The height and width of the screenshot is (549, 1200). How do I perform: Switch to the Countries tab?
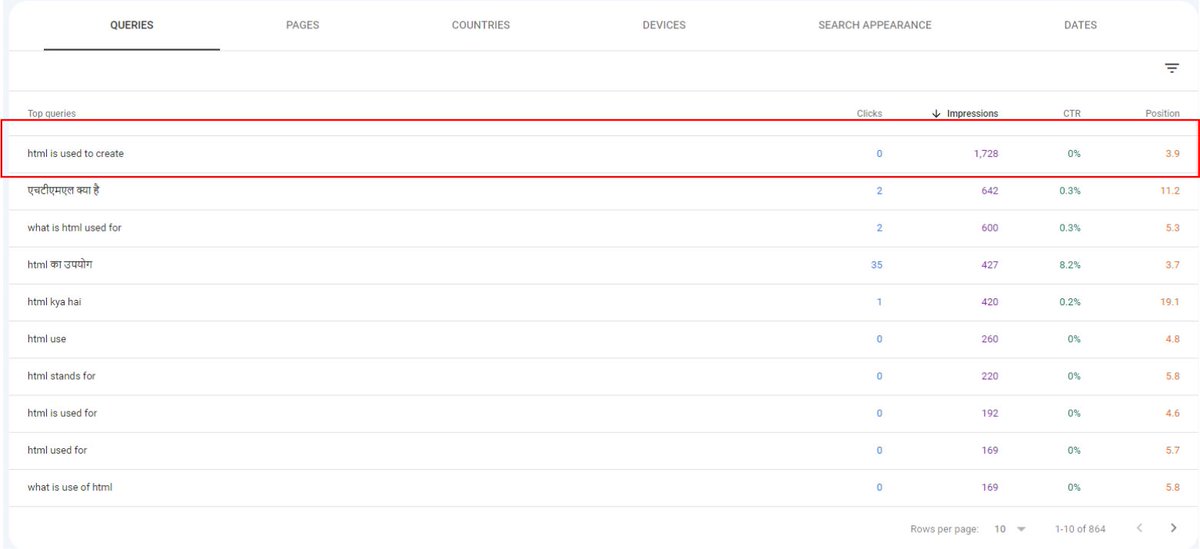[x=481, y=25]
